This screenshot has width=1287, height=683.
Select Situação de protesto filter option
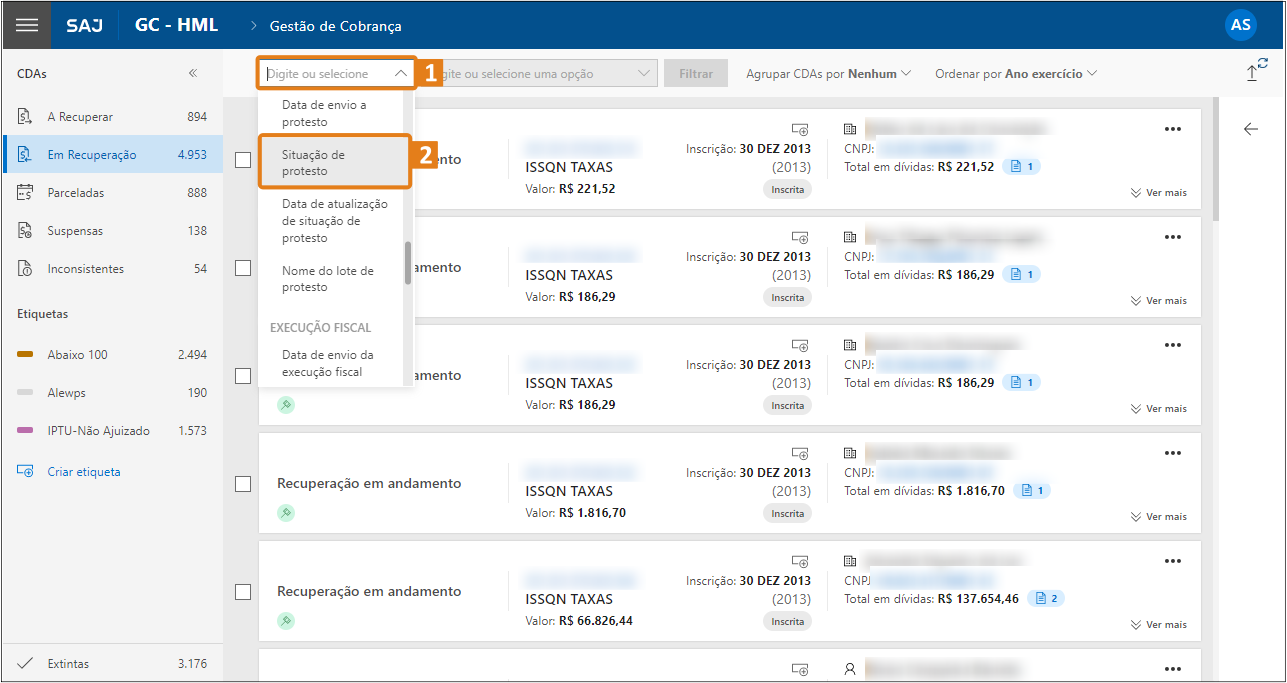click(x=334, y=163)
